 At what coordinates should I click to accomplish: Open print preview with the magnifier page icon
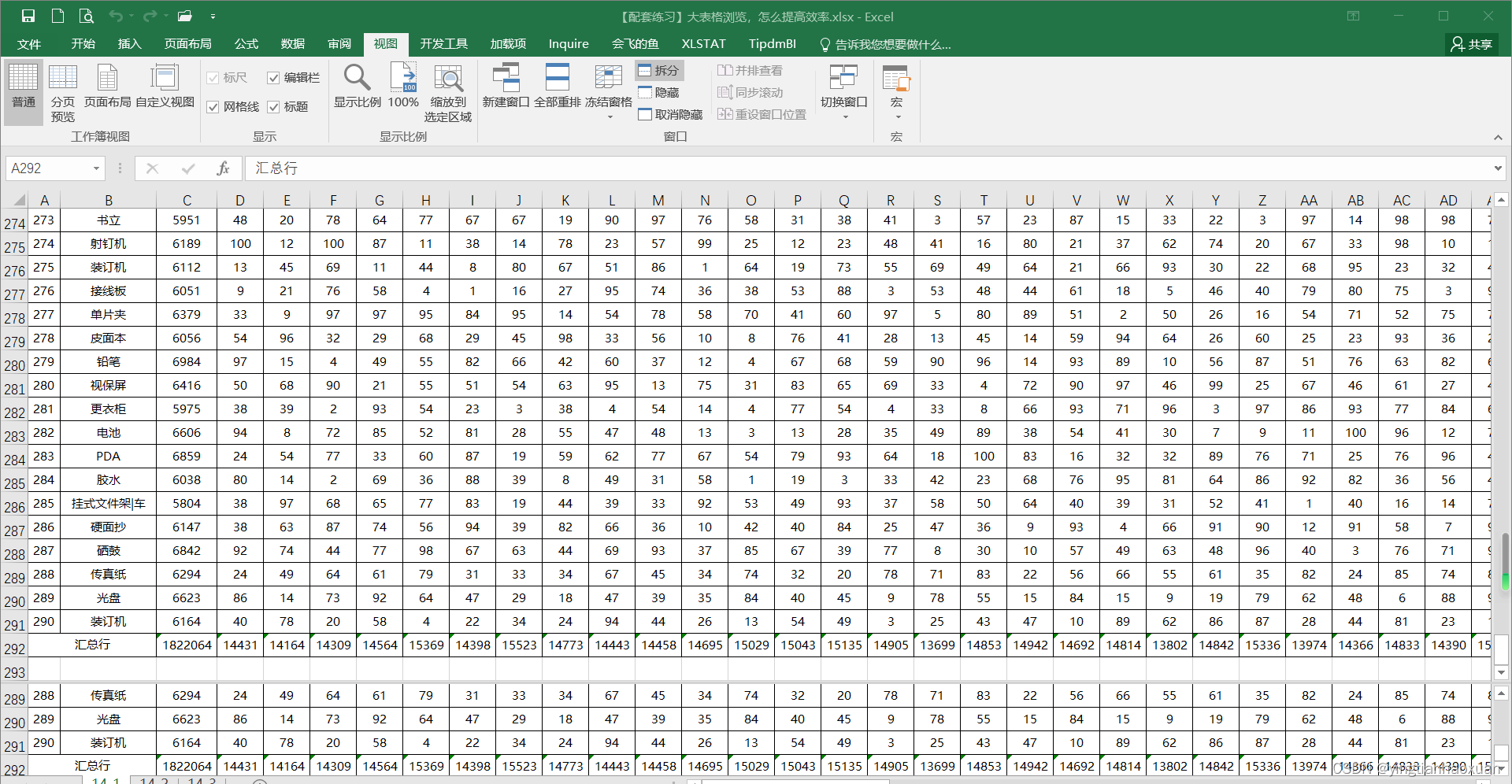click(x=87, y=16)
